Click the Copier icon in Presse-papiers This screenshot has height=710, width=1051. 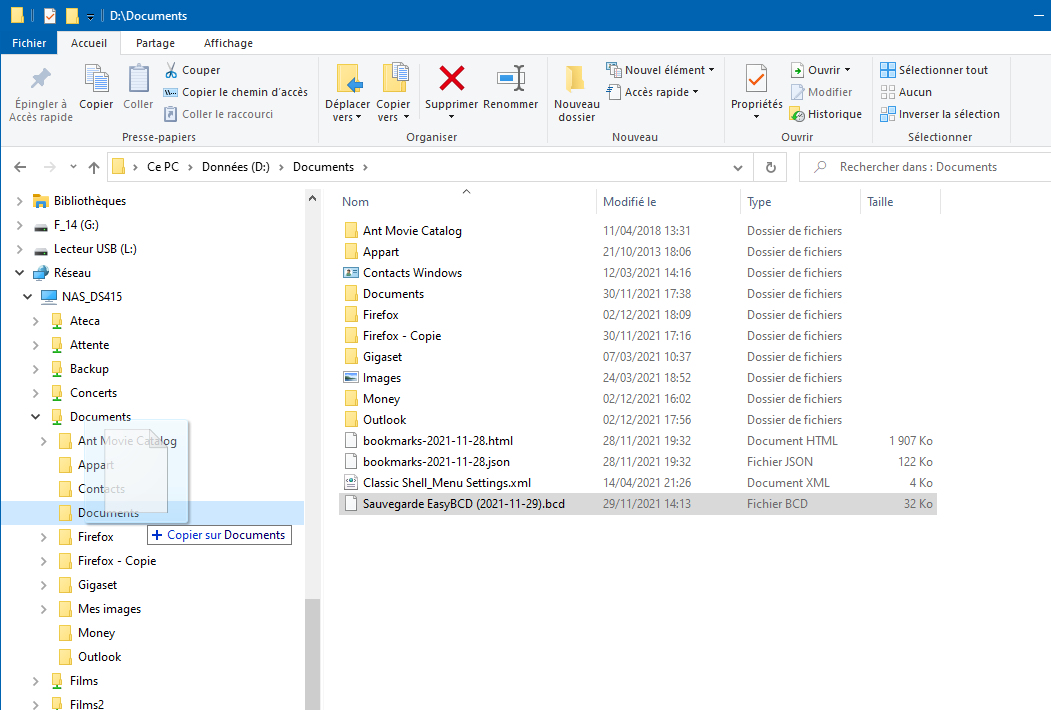96,80
